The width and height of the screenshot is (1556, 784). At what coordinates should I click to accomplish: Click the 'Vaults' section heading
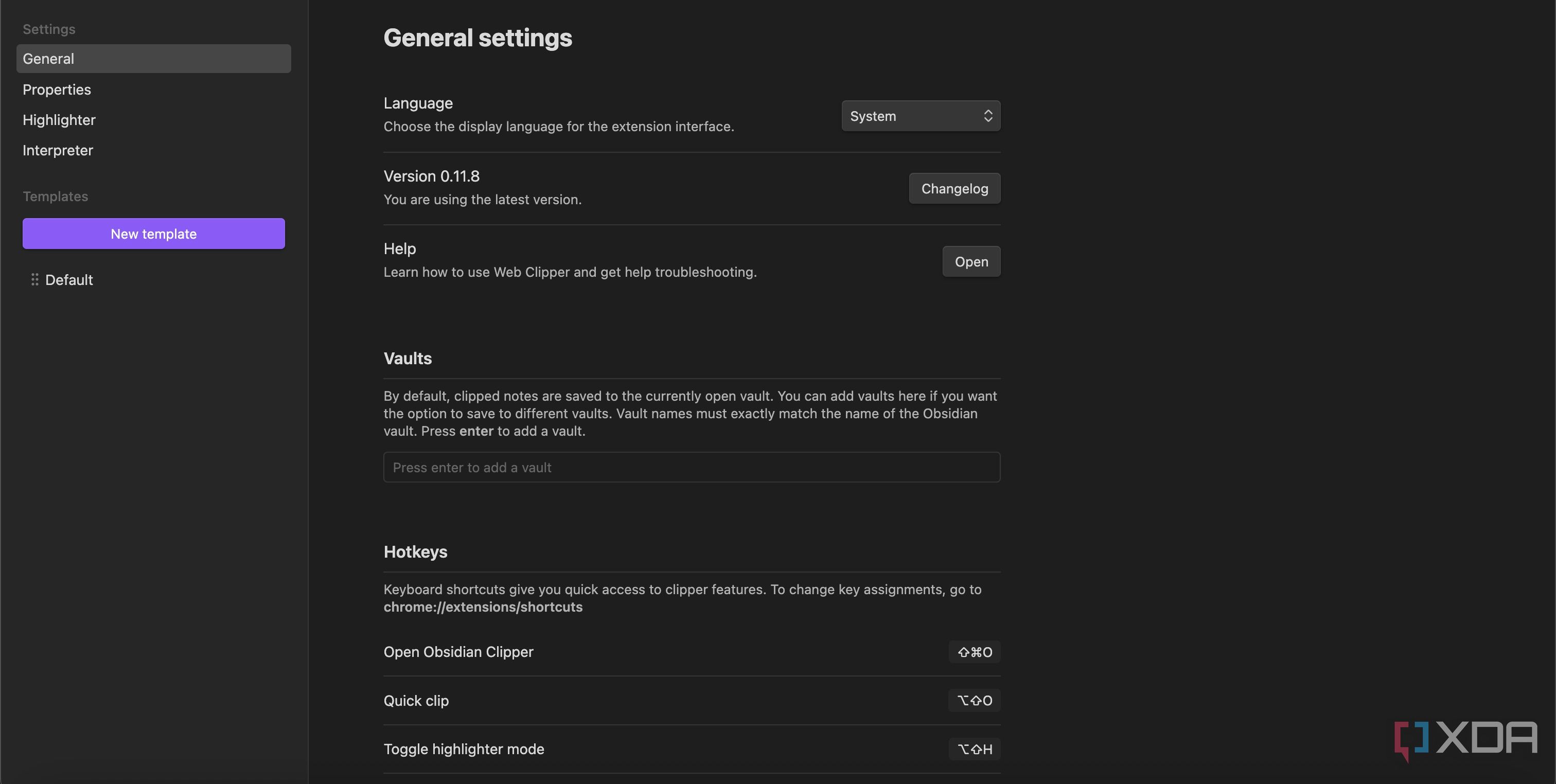408,358
